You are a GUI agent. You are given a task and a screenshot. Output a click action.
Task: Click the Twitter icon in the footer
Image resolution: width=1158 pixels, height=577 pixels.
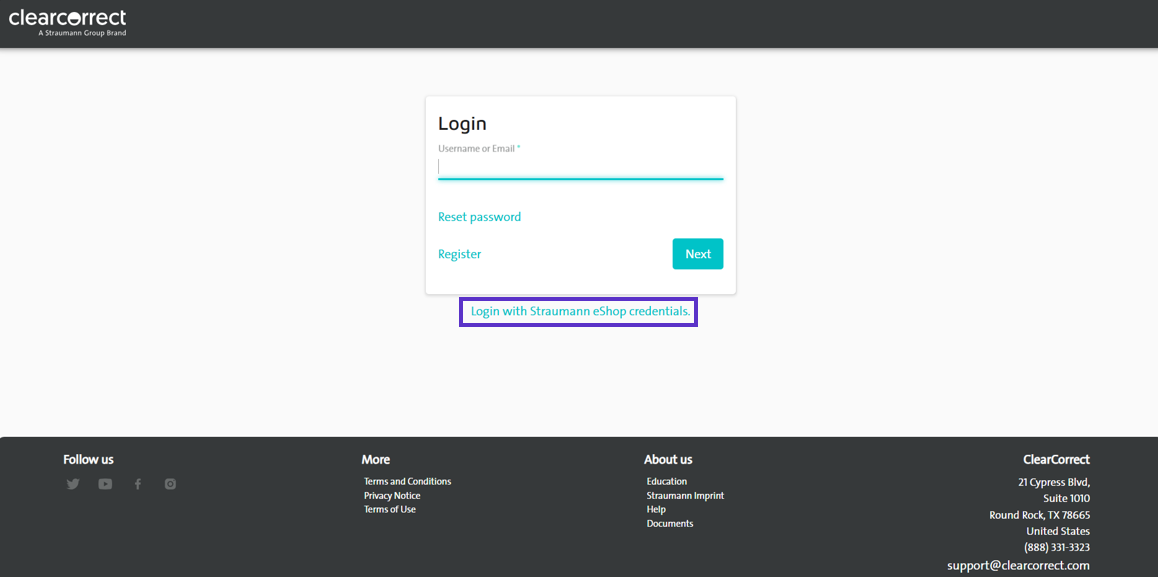[72, 483]
